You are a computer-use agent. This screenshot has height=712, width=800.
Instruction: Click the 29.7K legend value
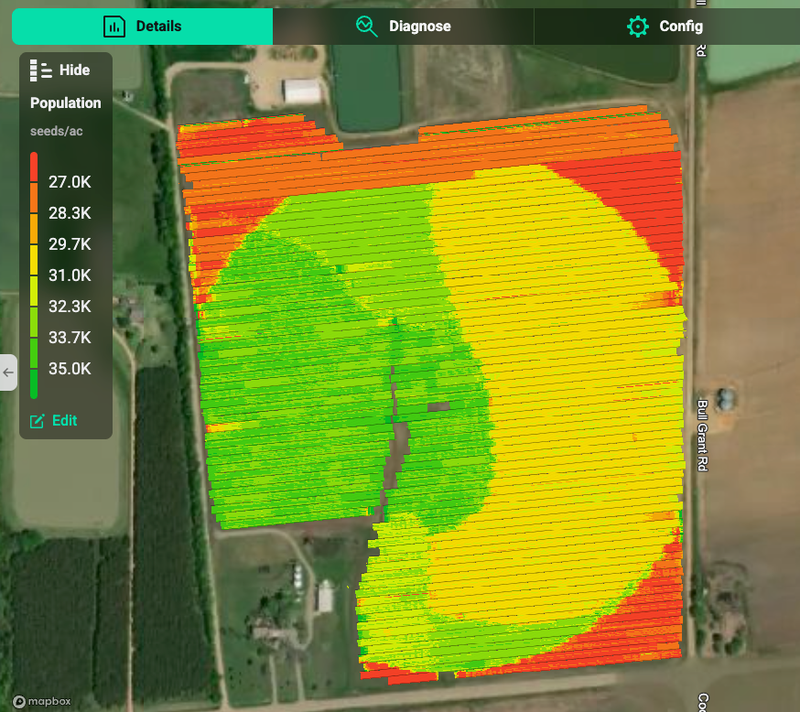coord(70,244)
